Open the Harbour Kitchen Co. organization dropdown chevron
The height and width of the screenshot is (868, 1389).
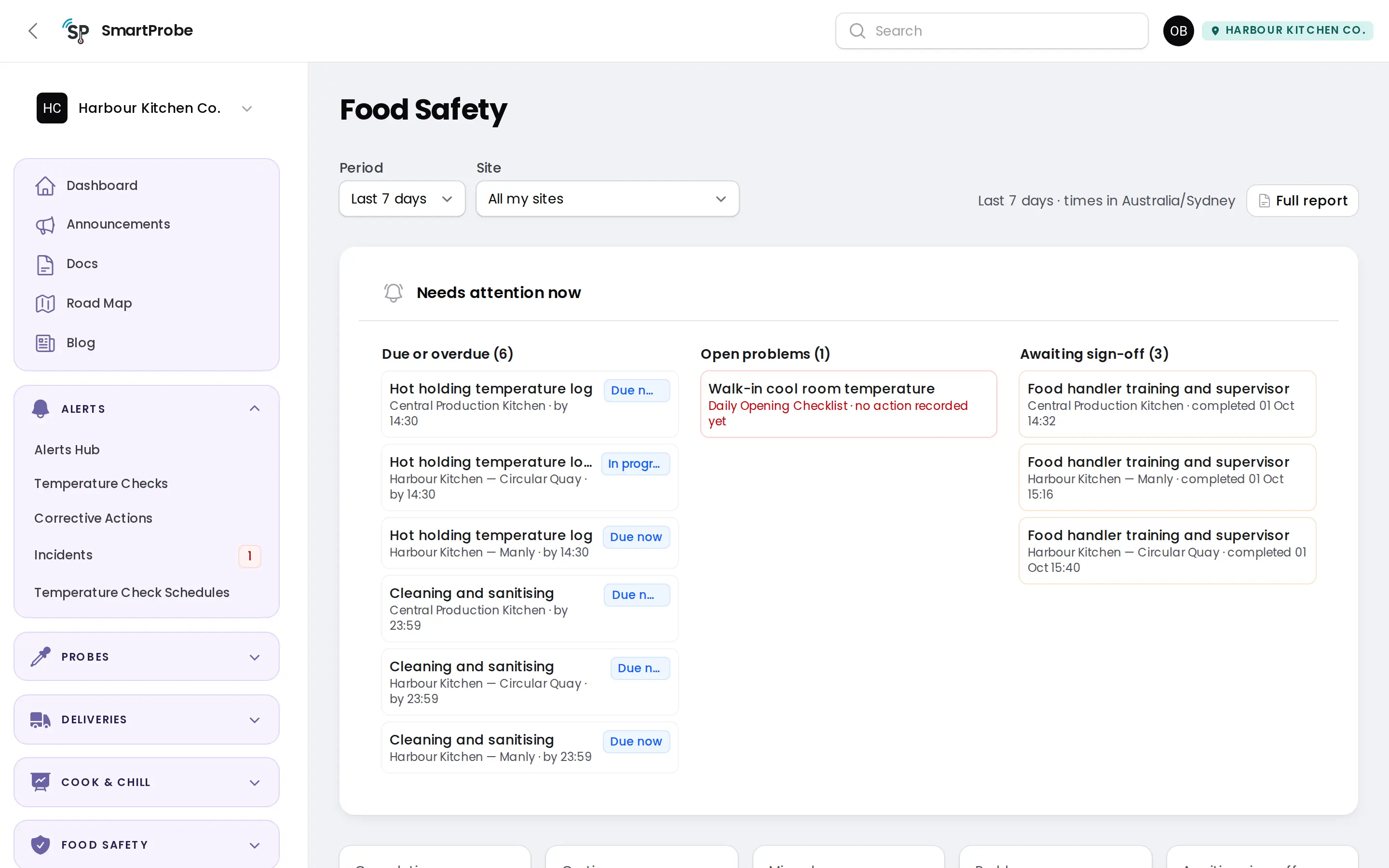pyautogui.click(x=247, y=108)
